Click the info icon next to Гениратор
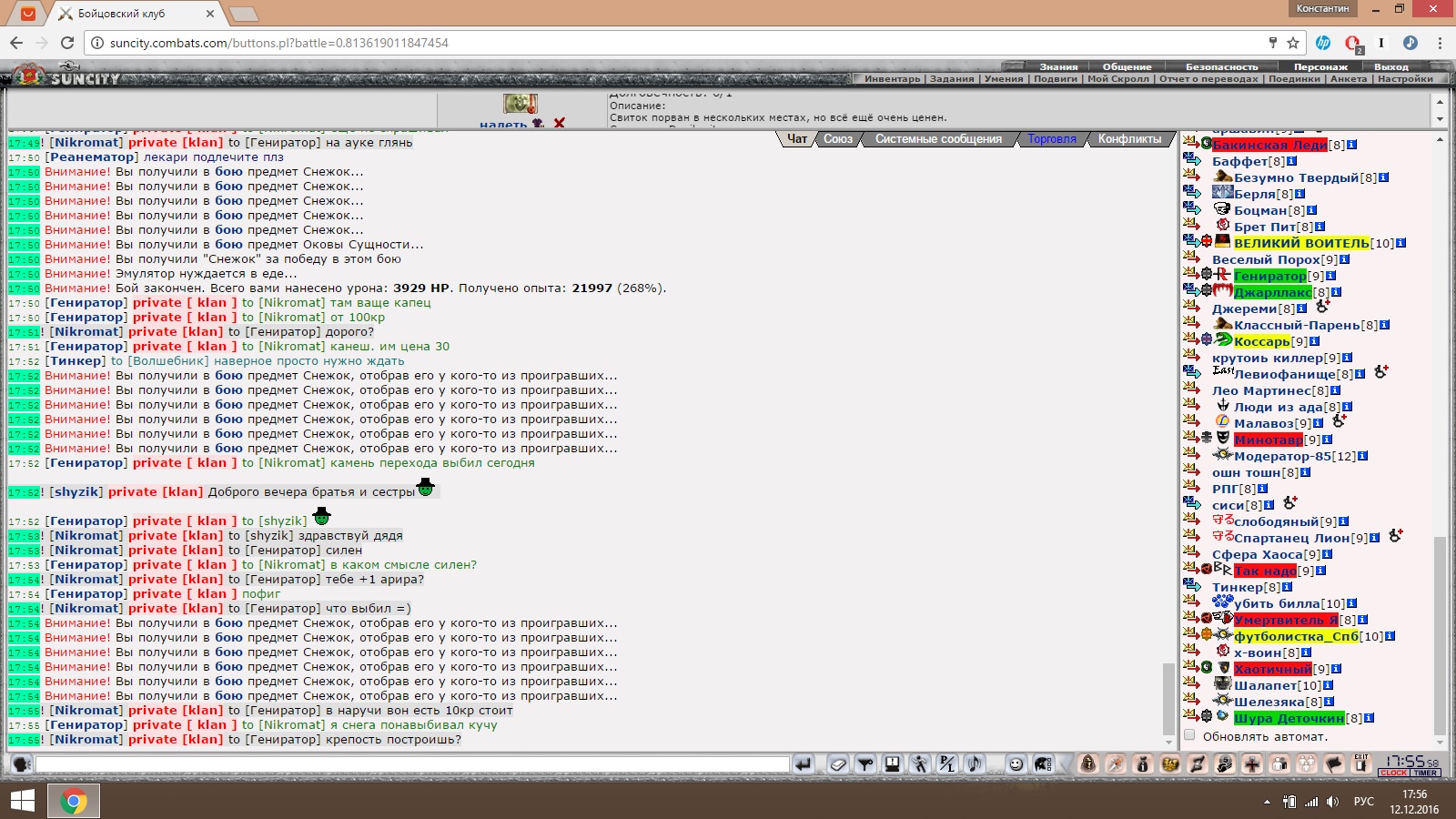This screenshot has width=1456, height=819. [1330, 276]
